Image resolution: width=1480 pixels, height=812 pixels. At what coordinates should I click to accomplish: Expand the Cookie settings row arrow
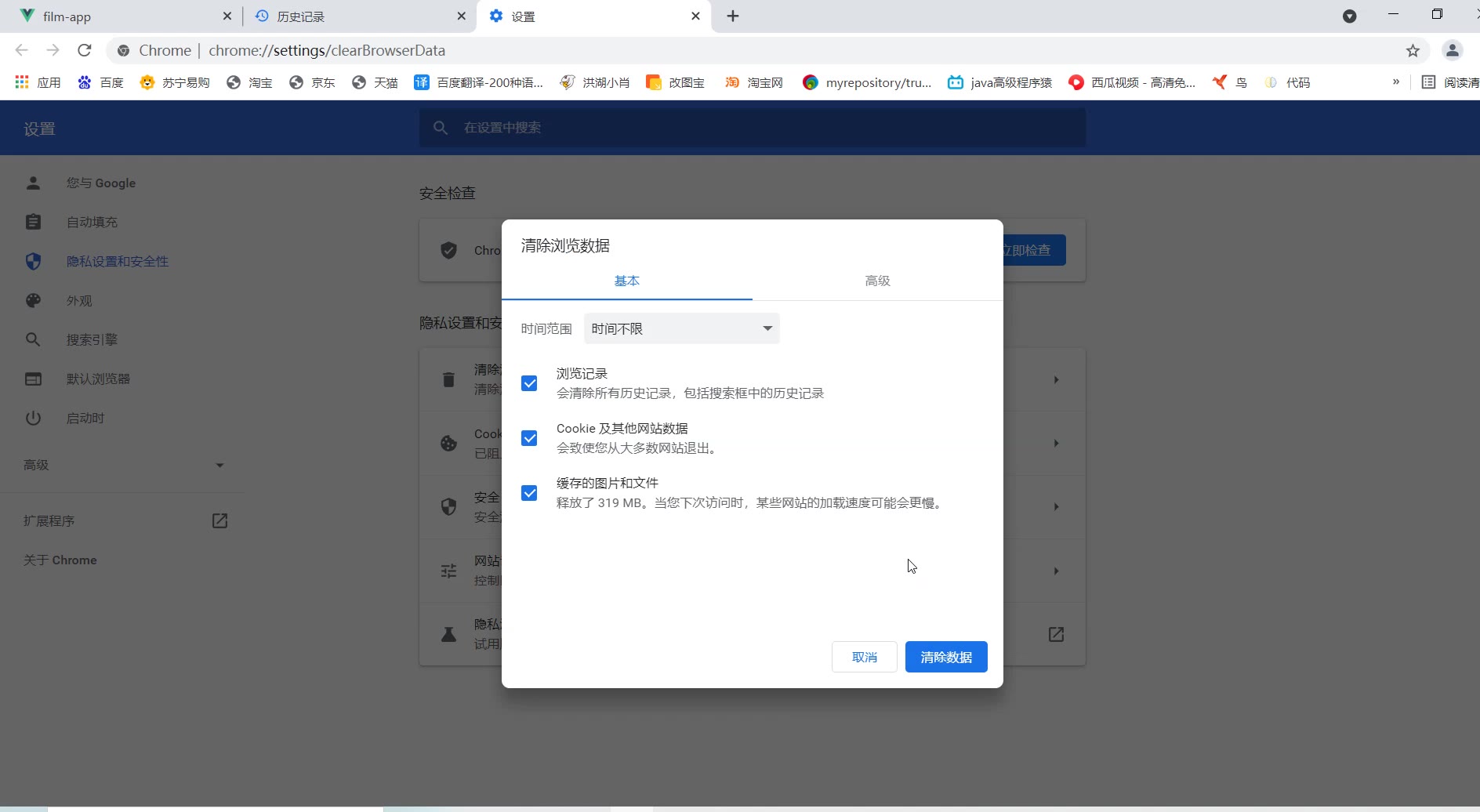pos(1056,443)
